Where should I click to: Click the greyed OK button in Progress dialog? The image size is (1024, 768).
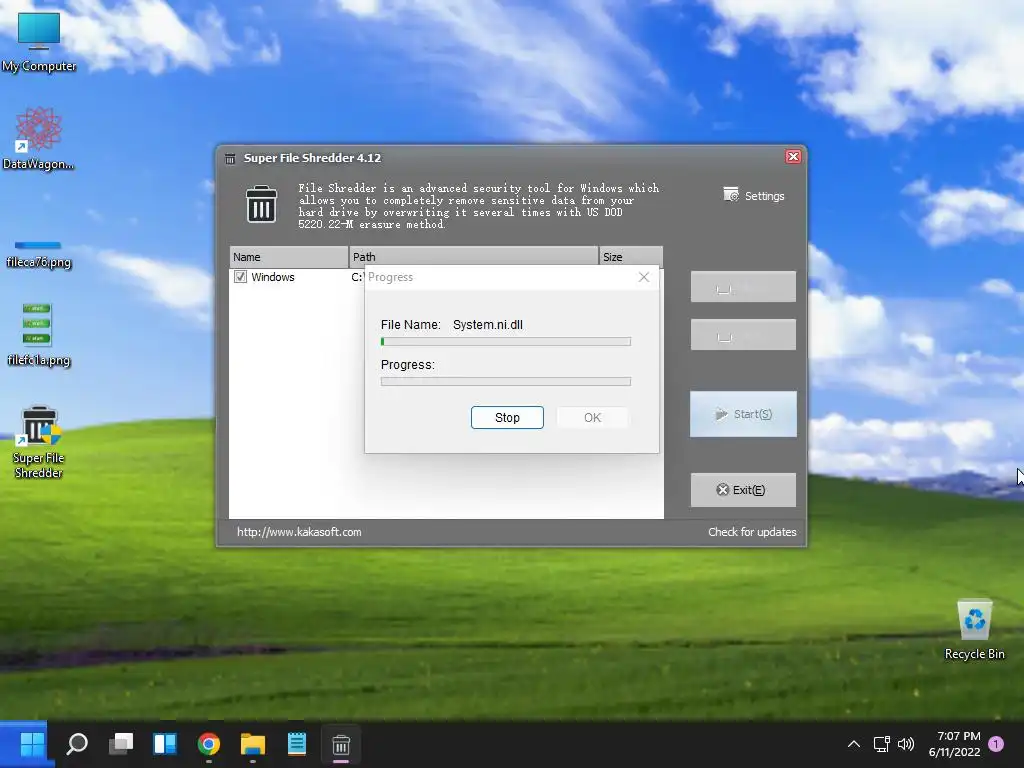592,417
